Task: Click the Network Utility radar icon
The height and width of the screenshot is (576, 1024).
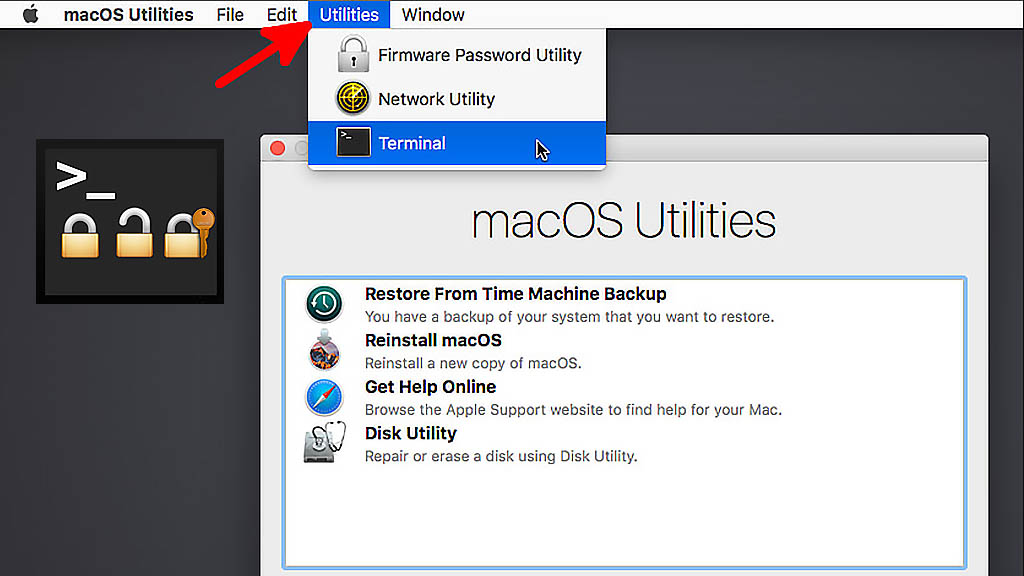Action: click(x=353, y=98)
